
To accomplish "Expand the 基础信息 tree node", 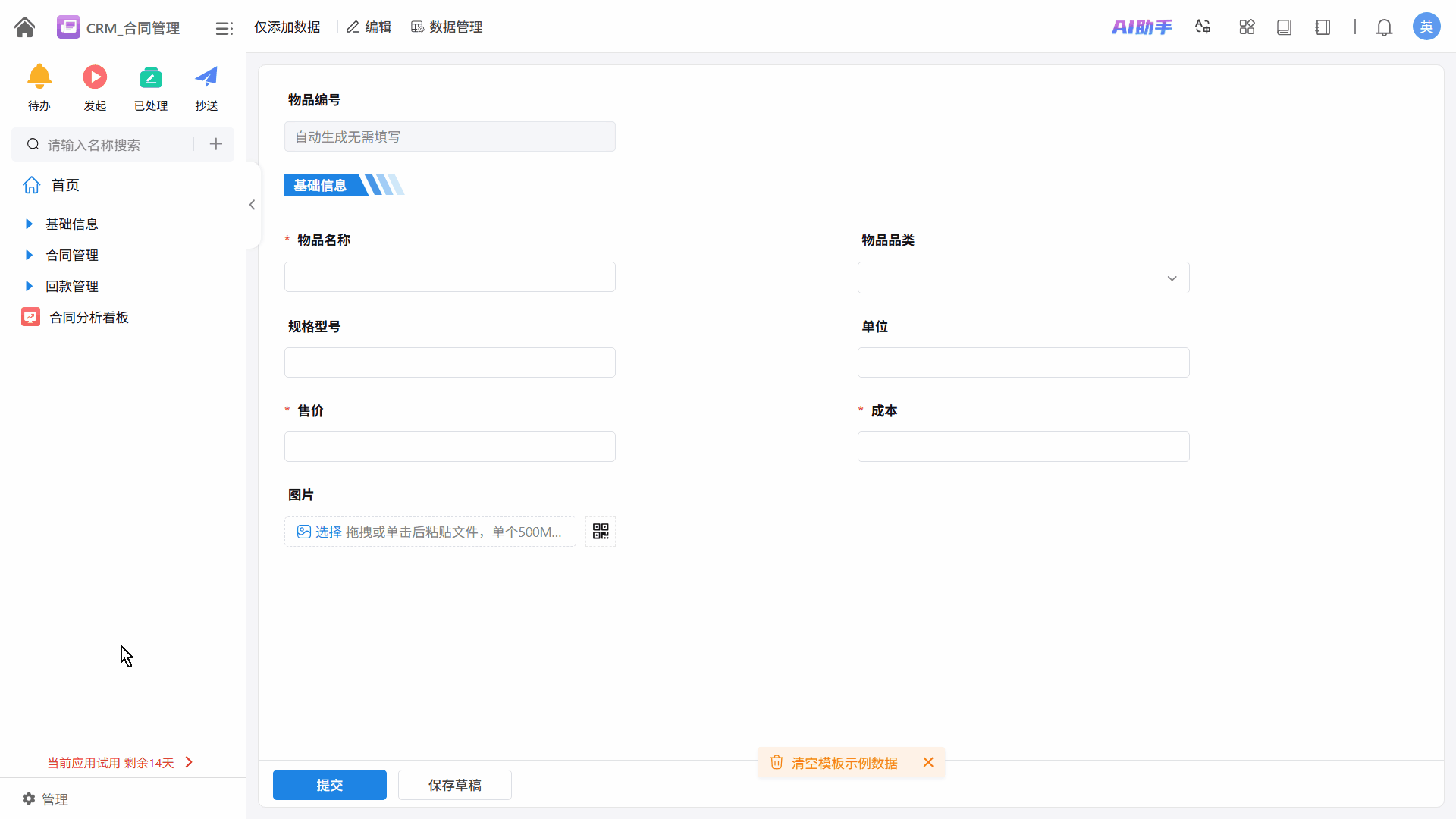I will pos(29,224).
